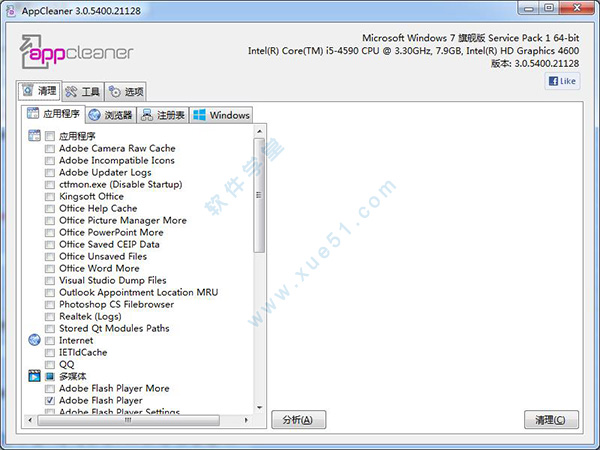Click the vertical scrollbar down arrow
The height and width of the screenshot is (450, 600).
(260, 409)
